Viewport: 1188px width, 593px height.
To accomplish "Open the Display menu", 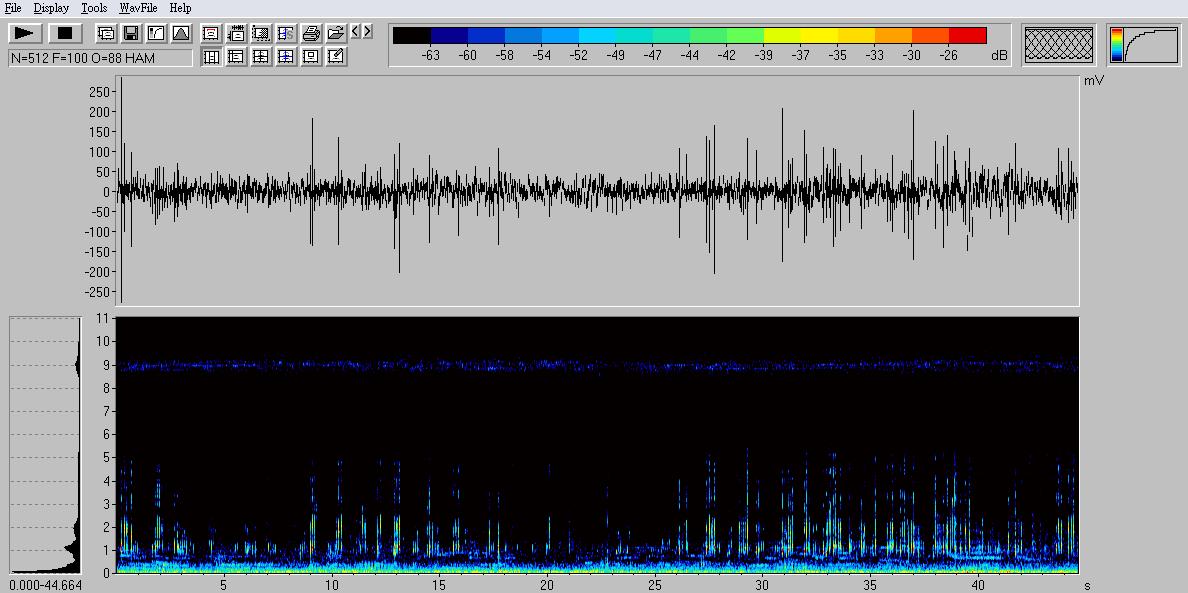I will tap(51, 8).
